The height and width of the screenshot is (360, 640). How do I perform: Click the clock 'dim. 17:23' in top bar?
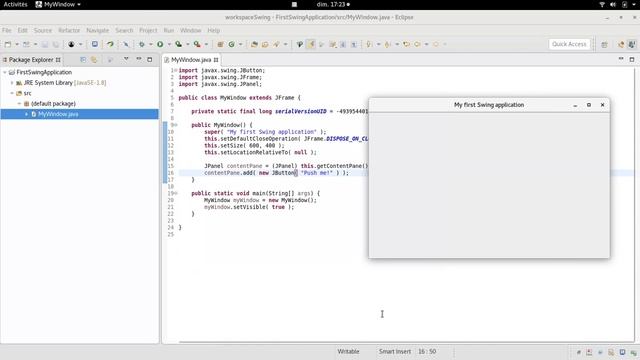(x=333, y=4)
